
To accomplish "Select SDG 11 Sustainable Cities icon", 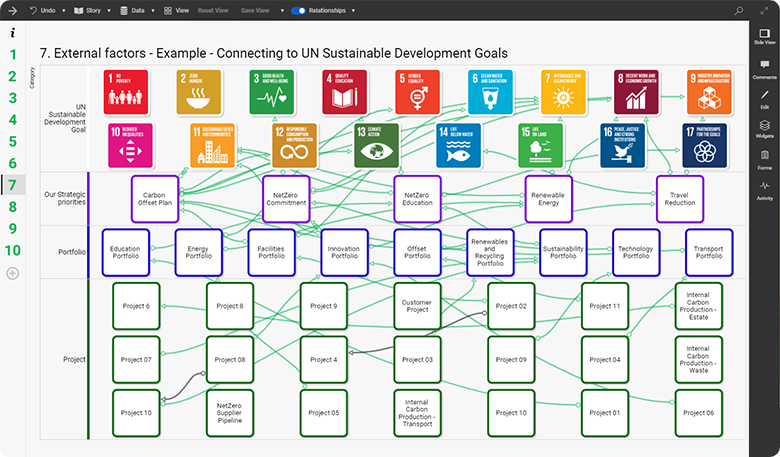I will (x=212, y=146).
